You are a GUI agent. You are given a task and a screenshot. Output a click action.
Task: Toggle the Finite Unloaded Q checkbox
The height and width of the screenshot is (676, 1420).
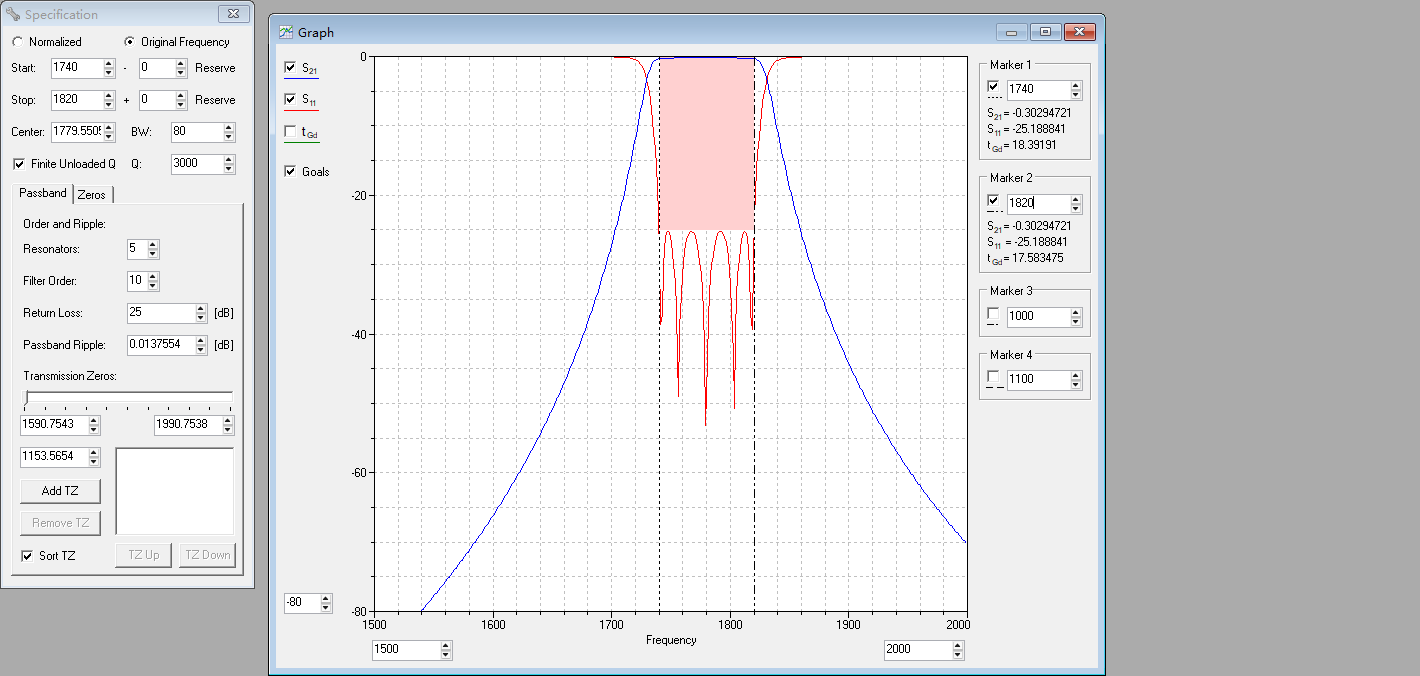[x=19, y=164]
